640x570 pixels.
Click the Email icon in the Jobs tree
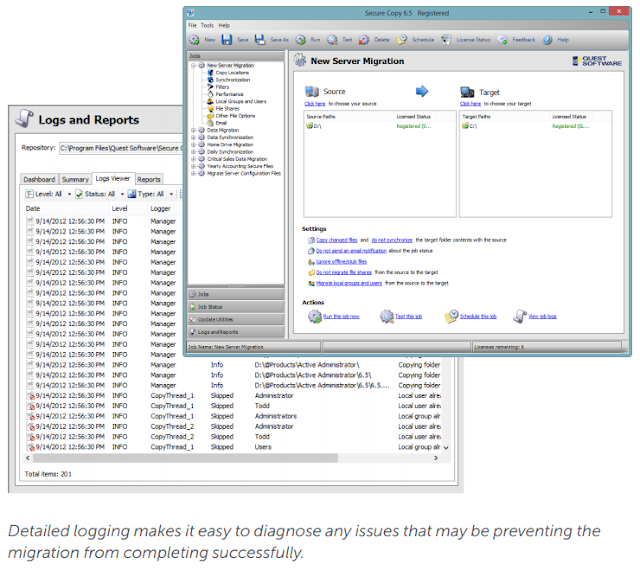click(211, 123)
